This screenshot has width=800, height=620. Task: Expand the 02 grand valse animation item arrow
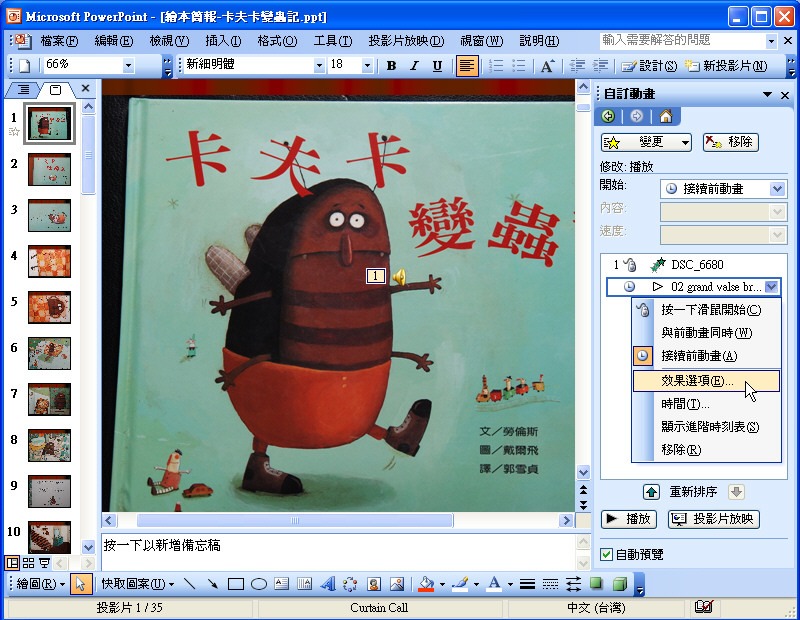772,287
